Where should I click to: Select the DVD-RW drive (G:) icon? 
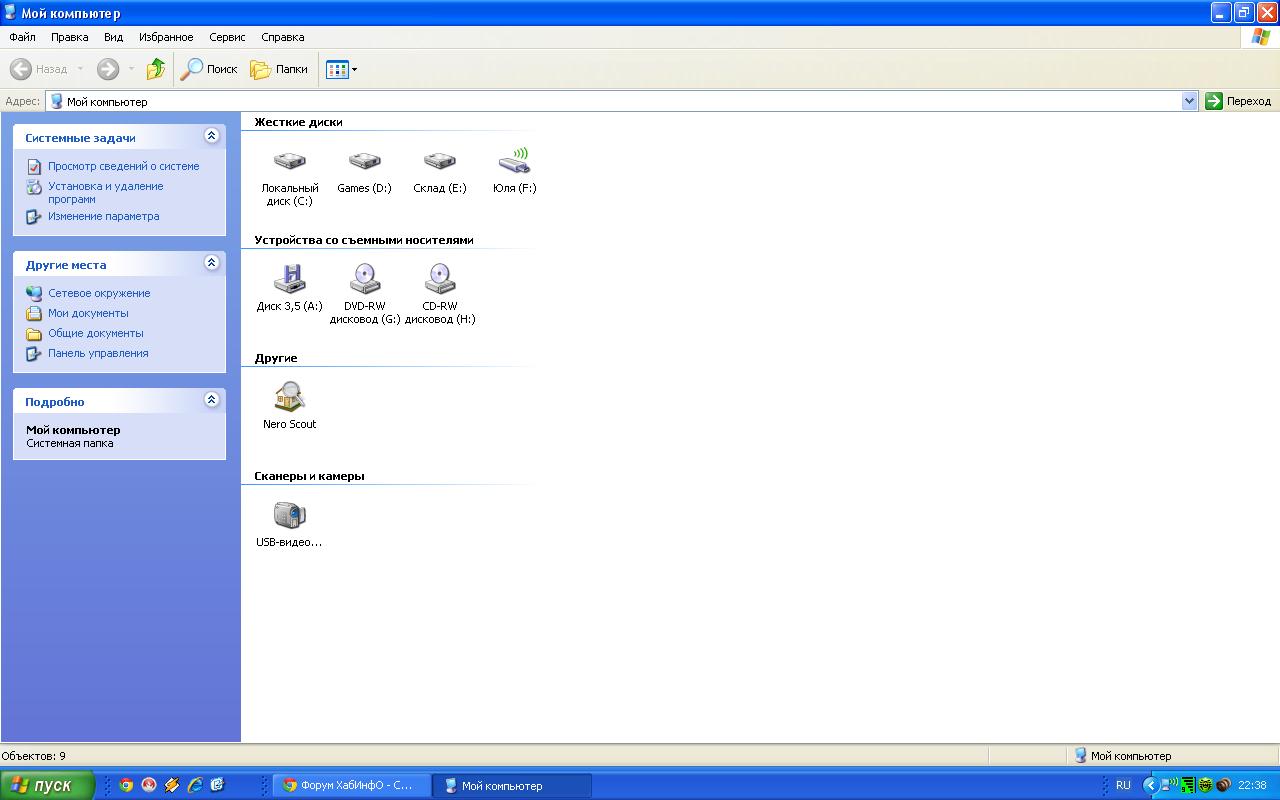[364, 279]
